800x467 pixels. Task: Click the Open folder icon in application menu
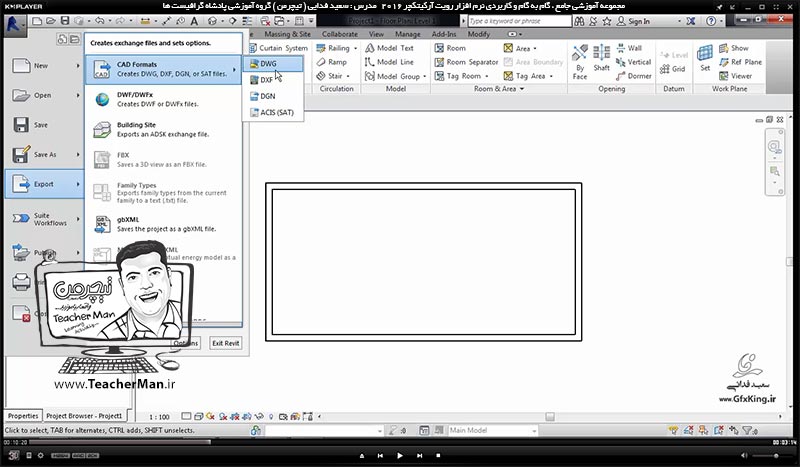click(21, 95)
